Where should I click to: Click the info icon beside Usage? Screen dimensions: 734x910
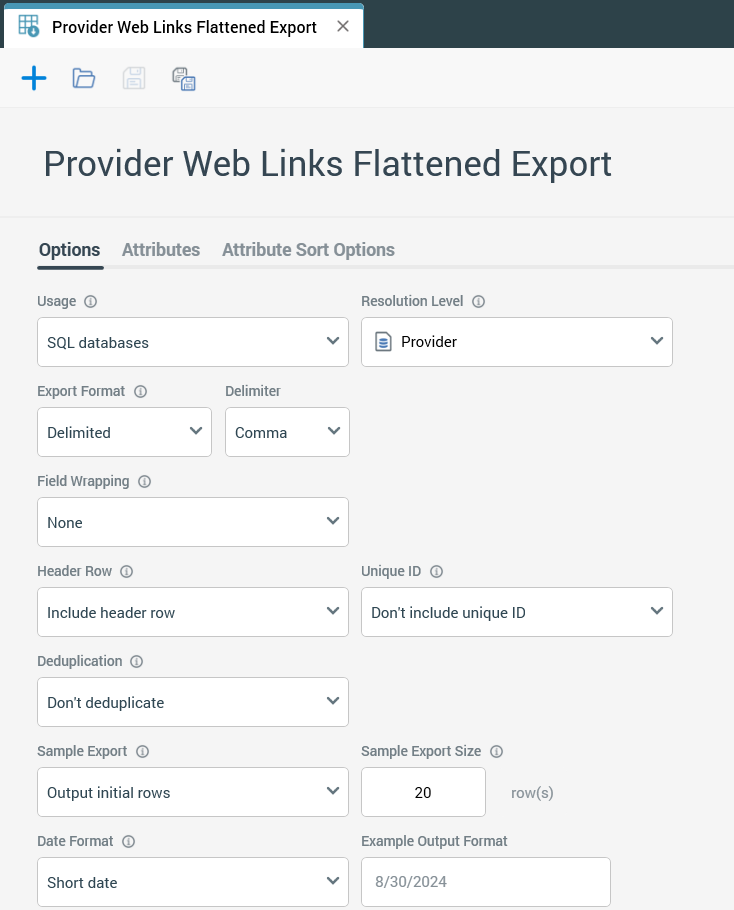tap(91, 301)
